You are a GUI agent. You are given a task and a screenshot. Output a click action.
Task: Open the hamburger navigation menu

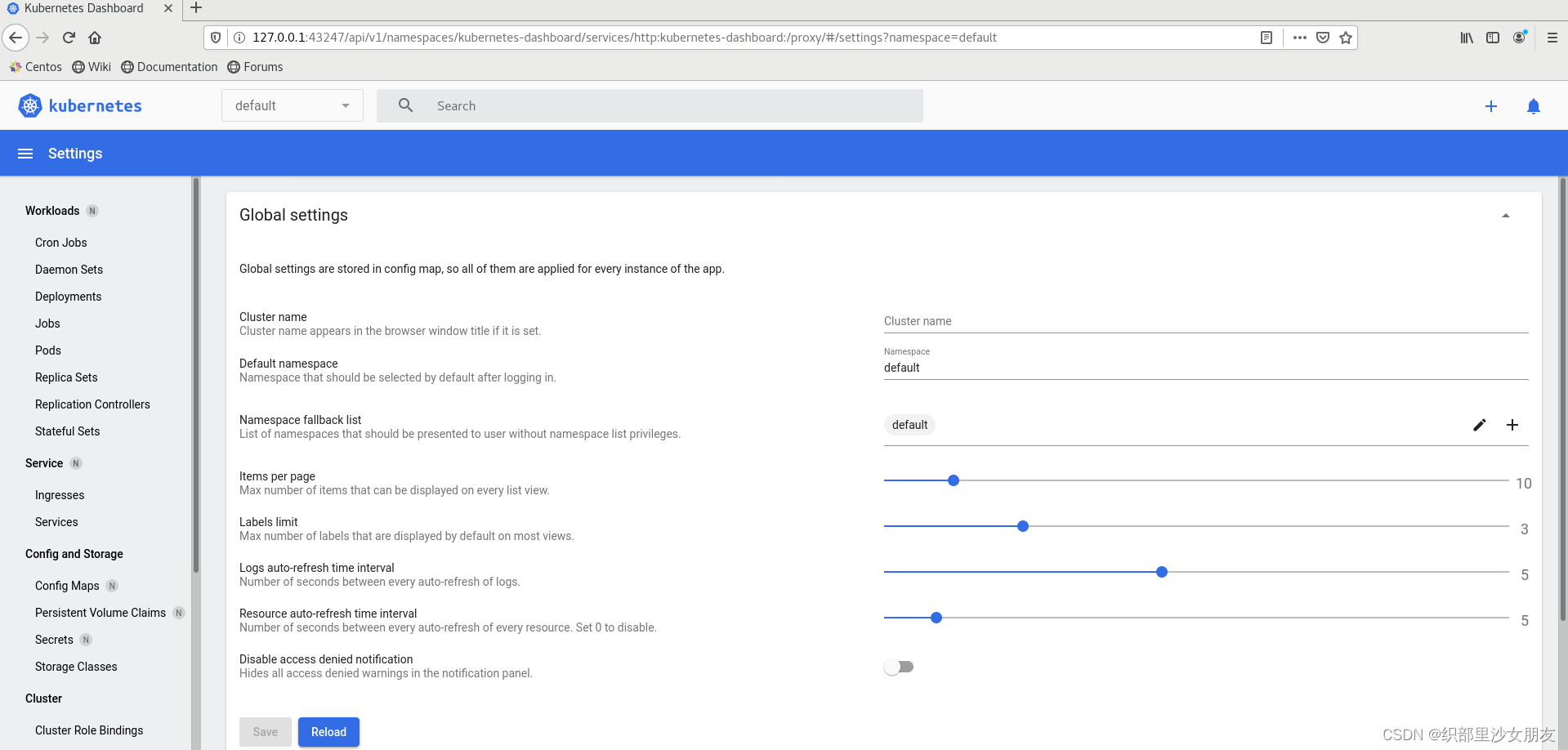(x=25, y=154)
